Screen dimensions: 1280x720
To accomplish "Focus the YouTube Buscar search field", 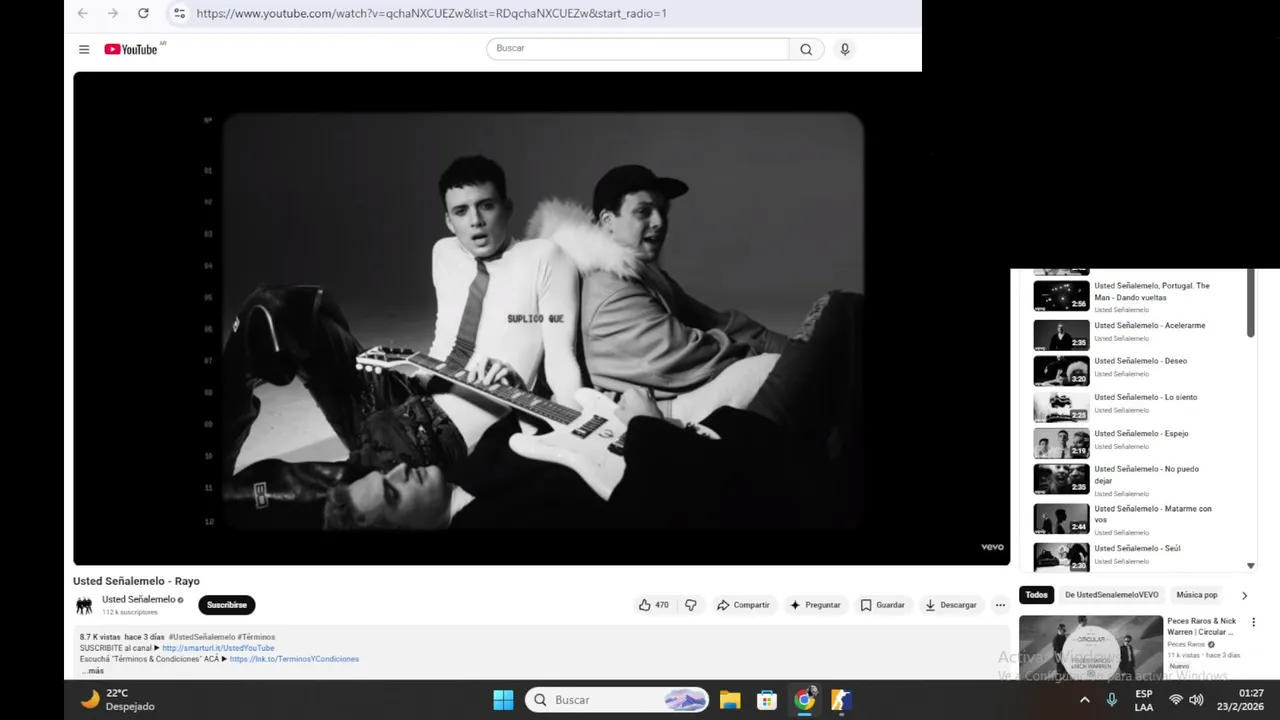I will coord(637,49).
